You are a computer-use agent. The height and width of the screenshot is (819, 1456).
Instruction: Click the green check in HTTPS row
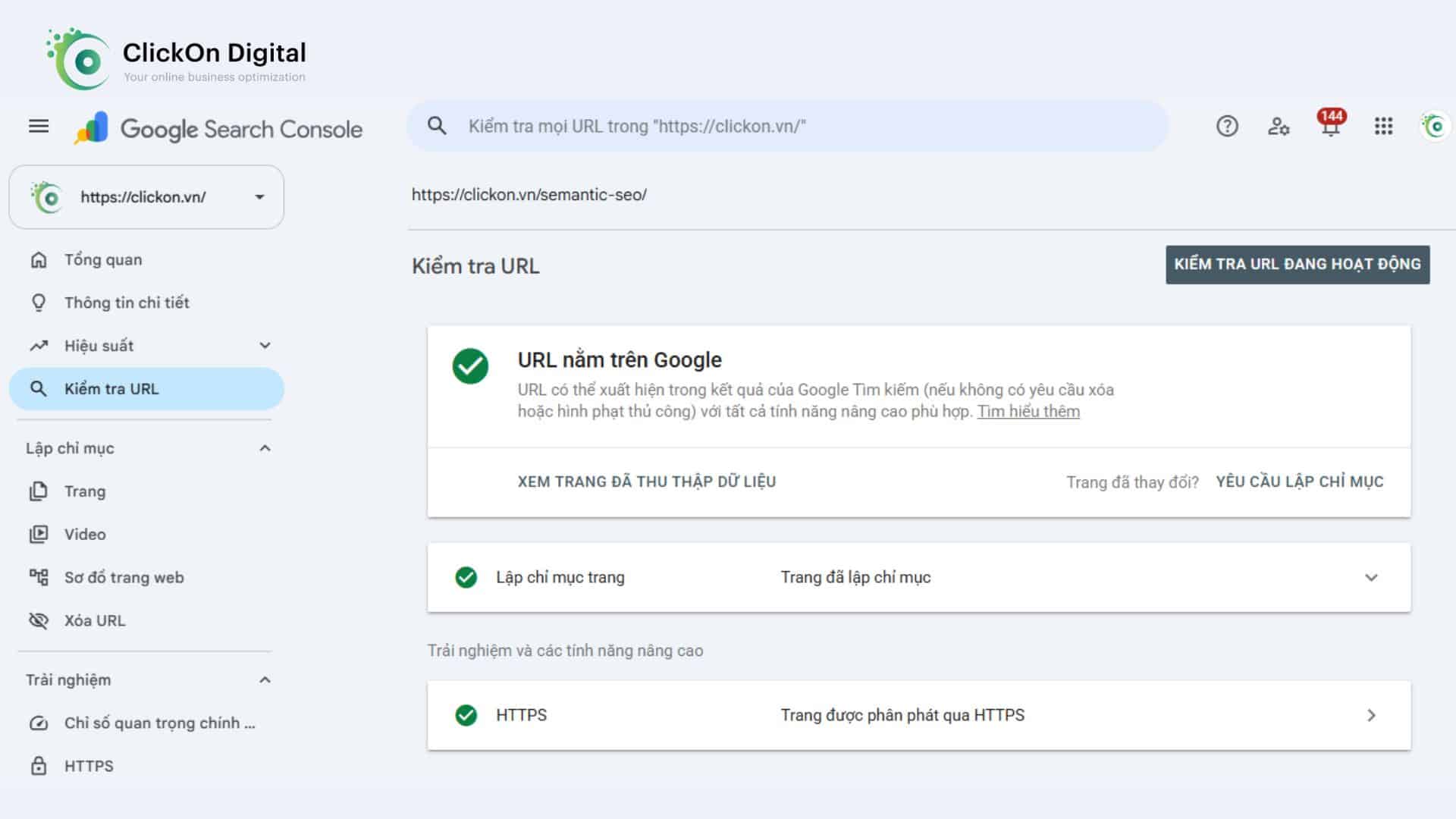(x=466, y=715)
